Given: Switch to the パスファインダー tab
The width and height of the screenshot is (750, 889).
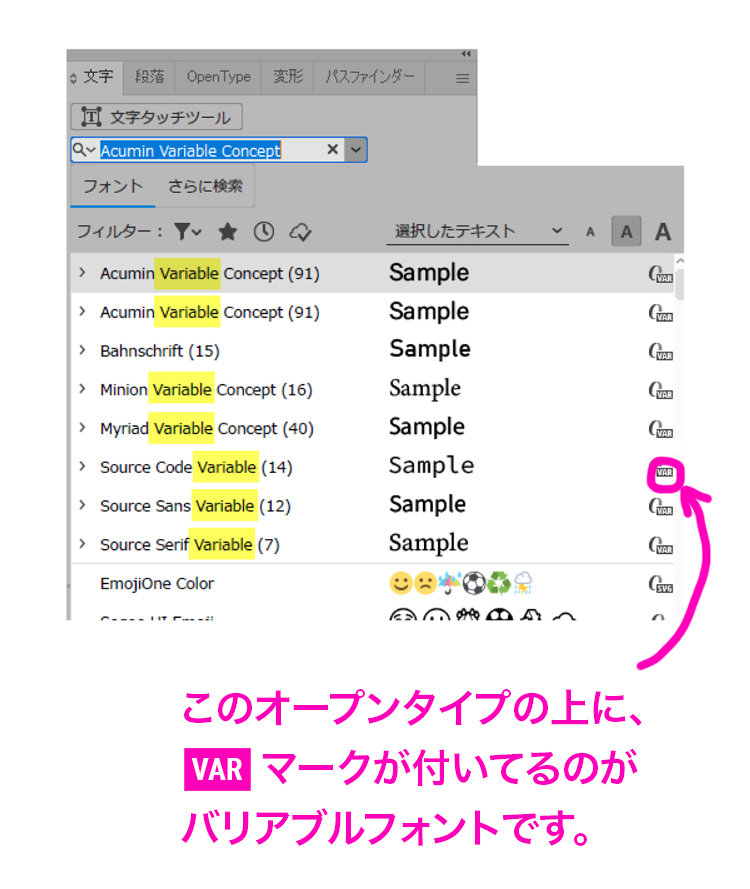Looking at the screenshot, I should tap(370, 77).
